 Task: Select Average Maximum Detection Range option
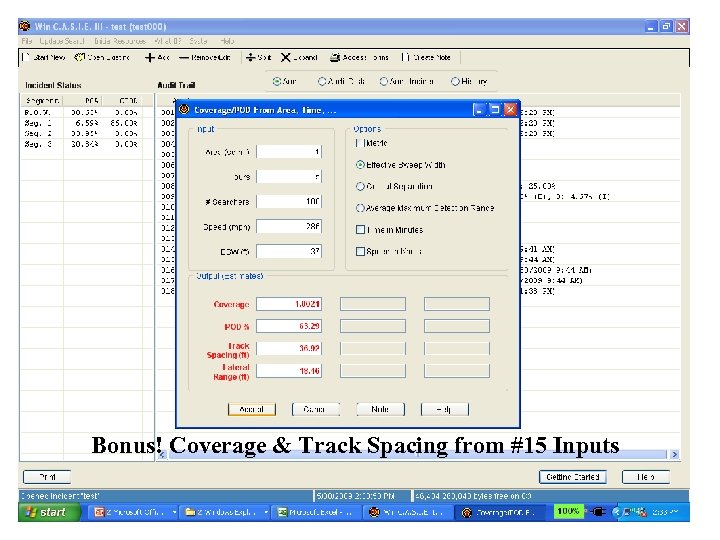360,208
